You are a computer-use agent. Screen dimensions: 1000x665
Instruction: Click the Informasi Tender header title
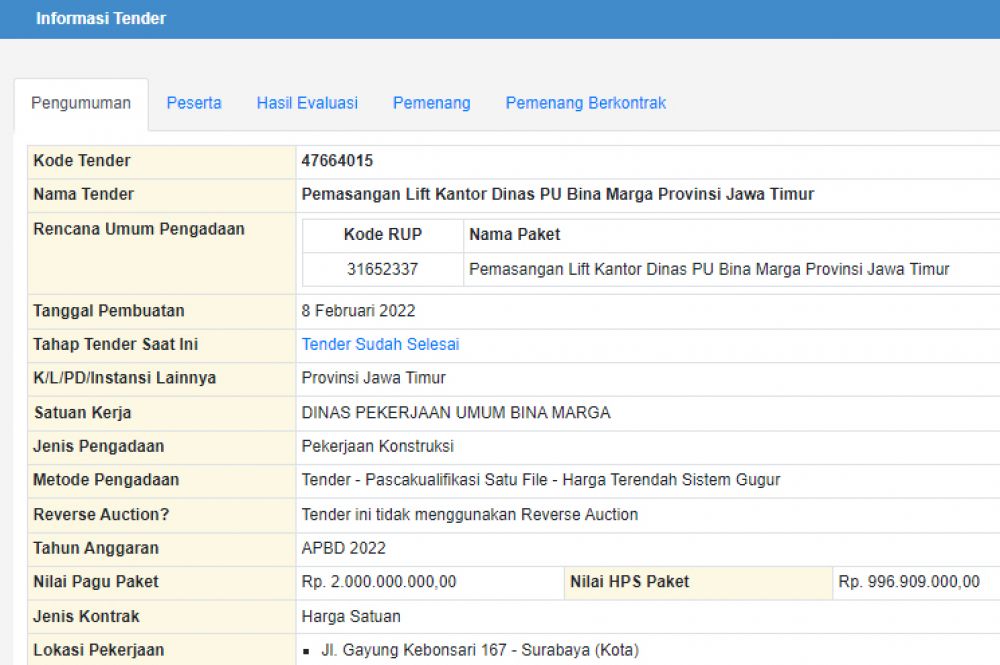(x=101, y=18)
